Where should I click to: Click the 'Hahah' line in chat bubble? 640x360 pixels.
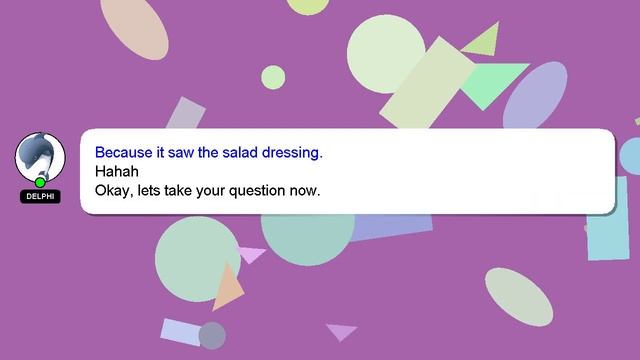117,171
